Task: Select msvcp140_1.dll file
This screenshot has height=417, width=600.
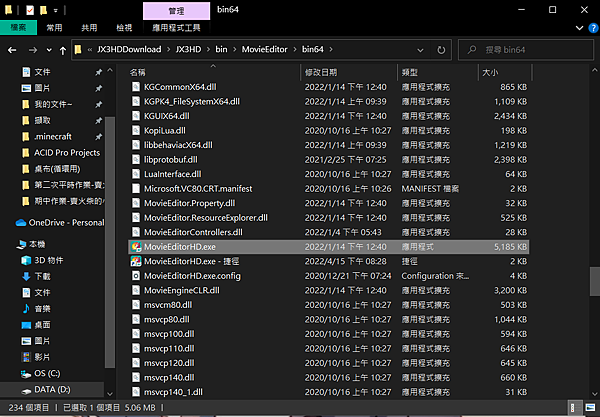Action: [x=173, y=392]
